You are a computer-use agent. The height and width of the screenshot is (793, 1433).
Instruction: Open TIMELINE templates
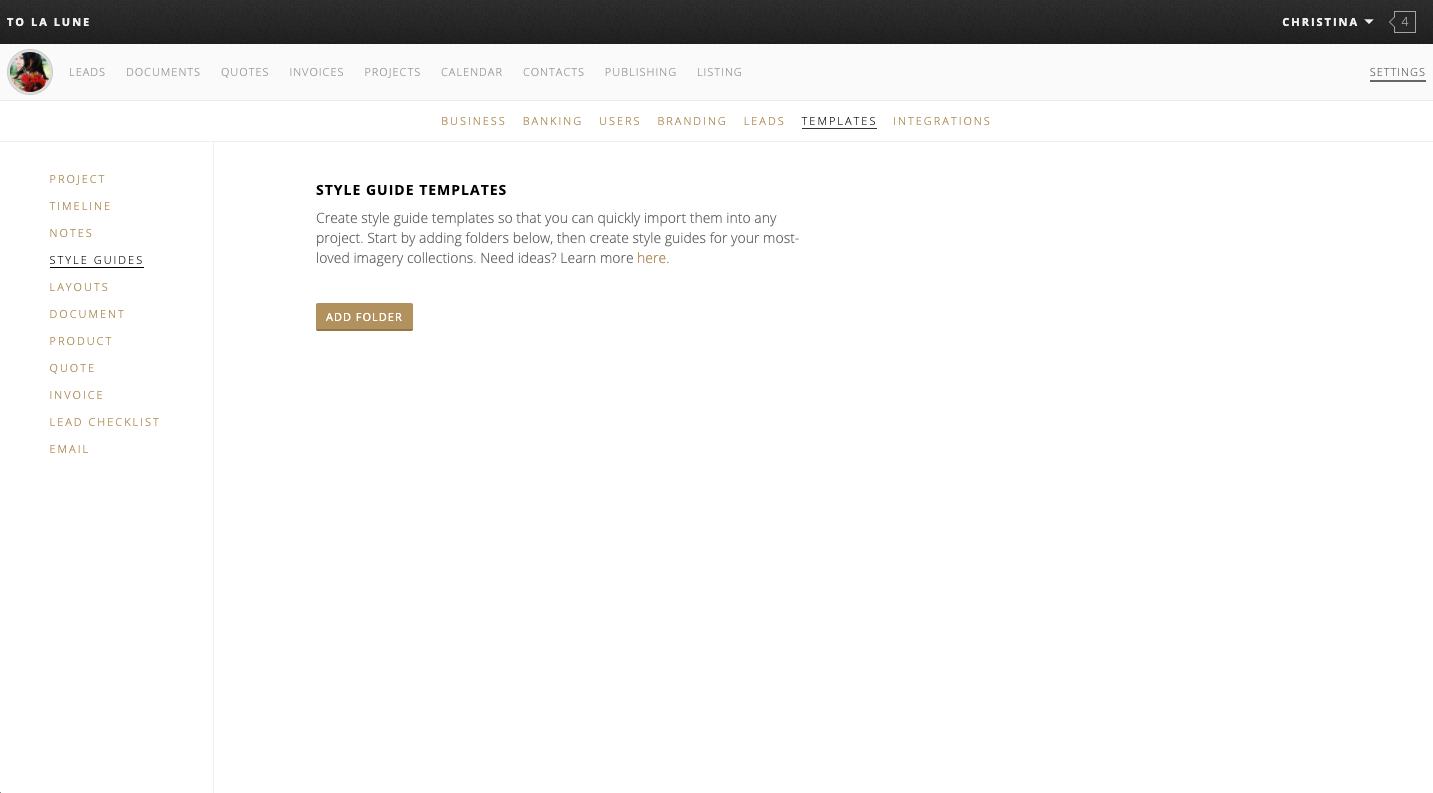point(80,205)
